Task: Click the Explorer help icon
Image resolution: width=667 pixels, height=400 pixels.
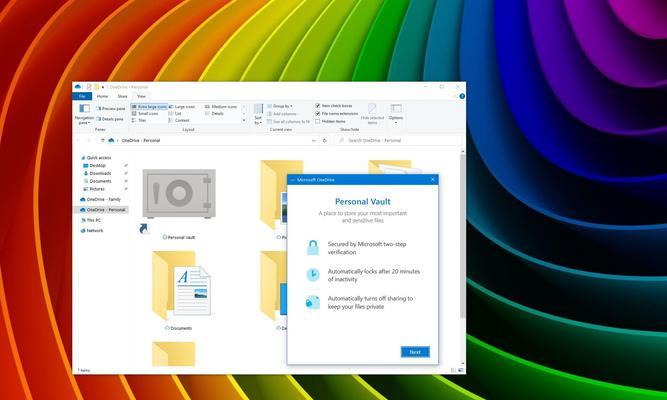Action: click(x=462, y=96)
